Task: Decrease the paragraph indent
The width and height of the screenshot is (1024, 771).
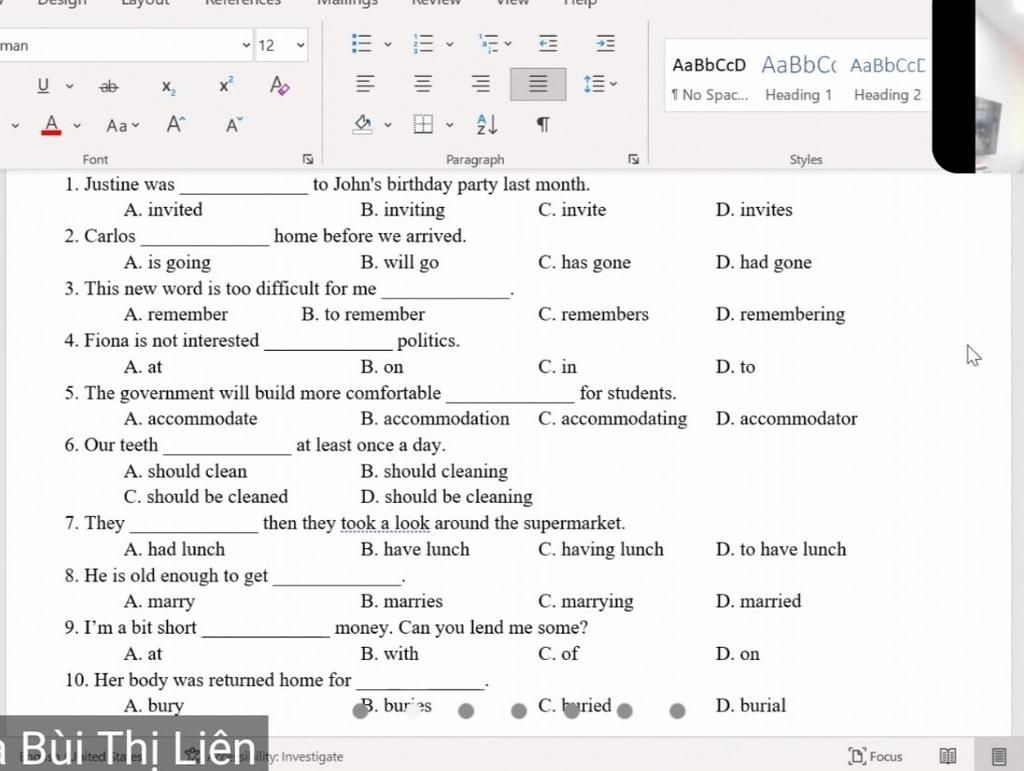Action: click(x=548, y=43)
